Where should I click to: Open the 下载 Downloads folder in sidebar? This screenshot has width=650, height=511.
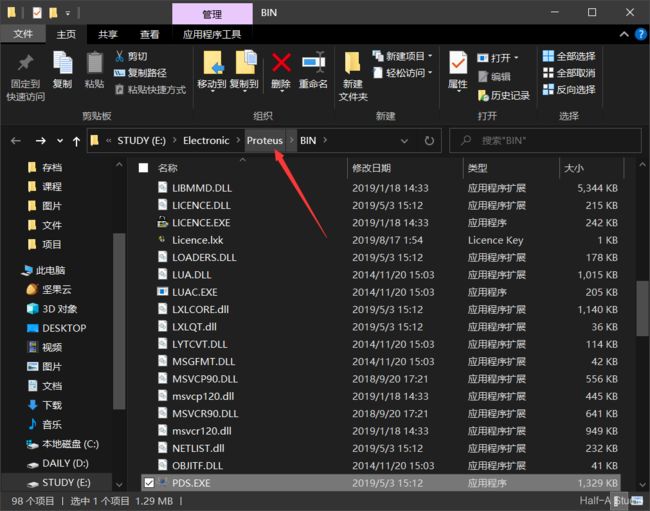coord(44,405)
